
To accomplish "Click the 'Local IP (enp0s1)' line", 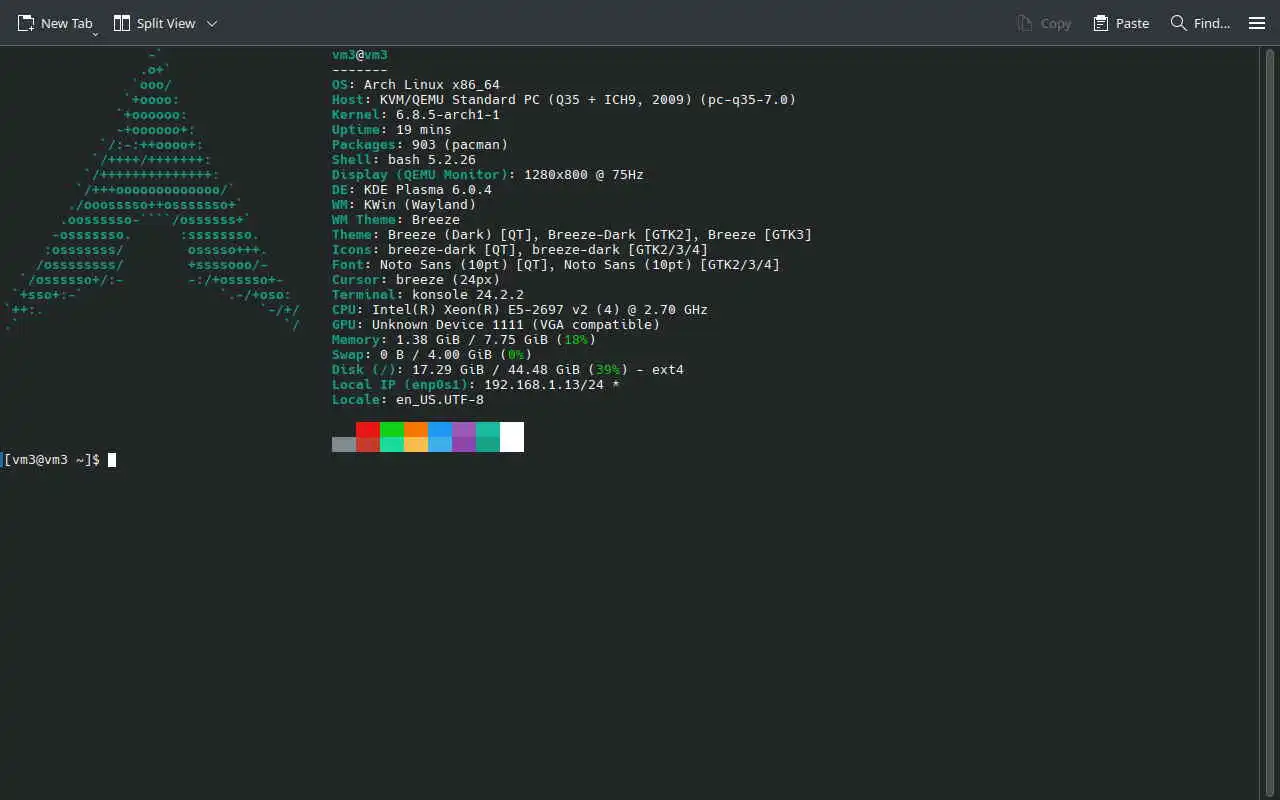I will [x=476, y=385].
